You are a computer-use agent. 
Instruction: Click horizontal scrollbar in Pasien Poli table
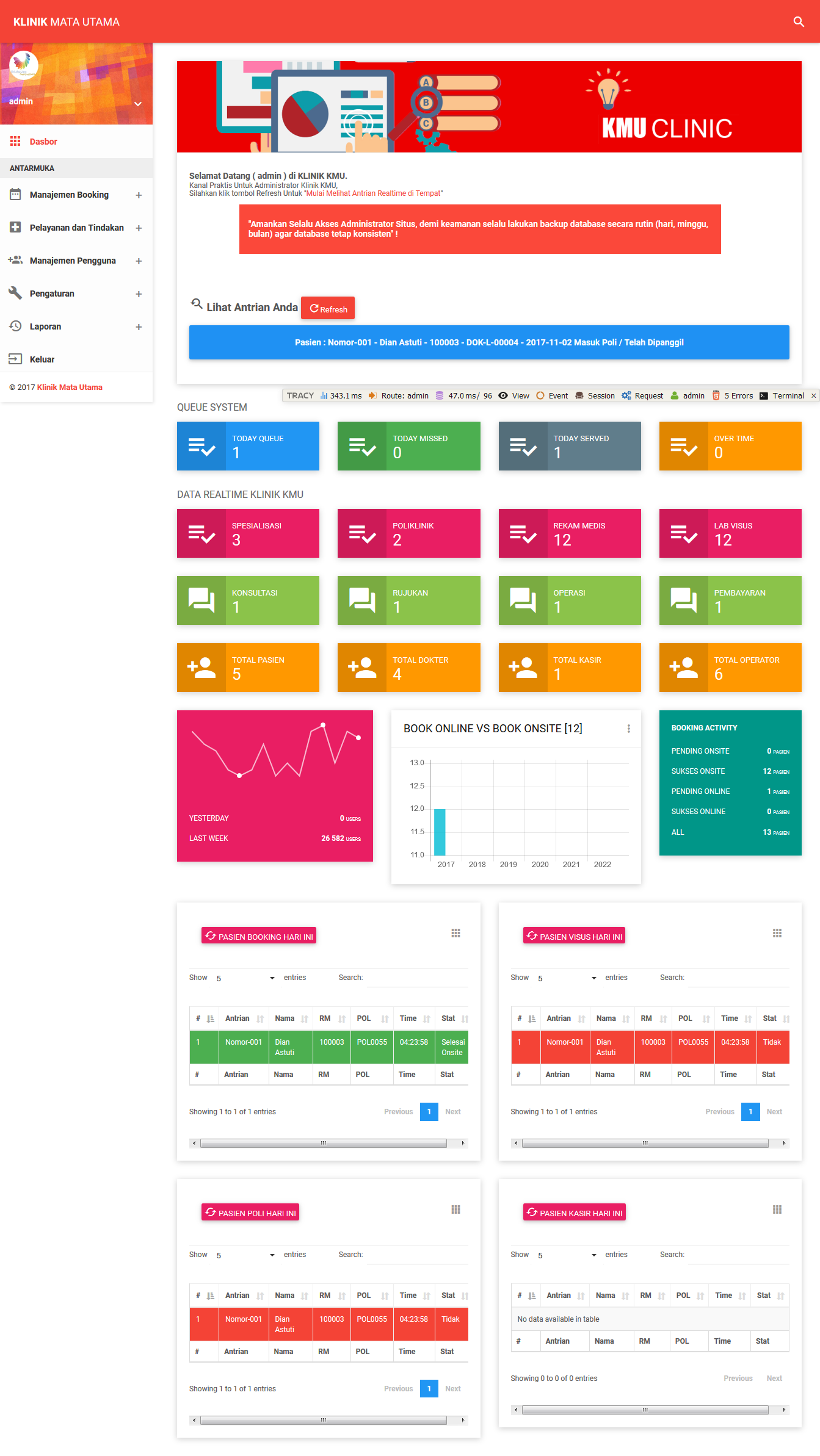coord(323,1420)
